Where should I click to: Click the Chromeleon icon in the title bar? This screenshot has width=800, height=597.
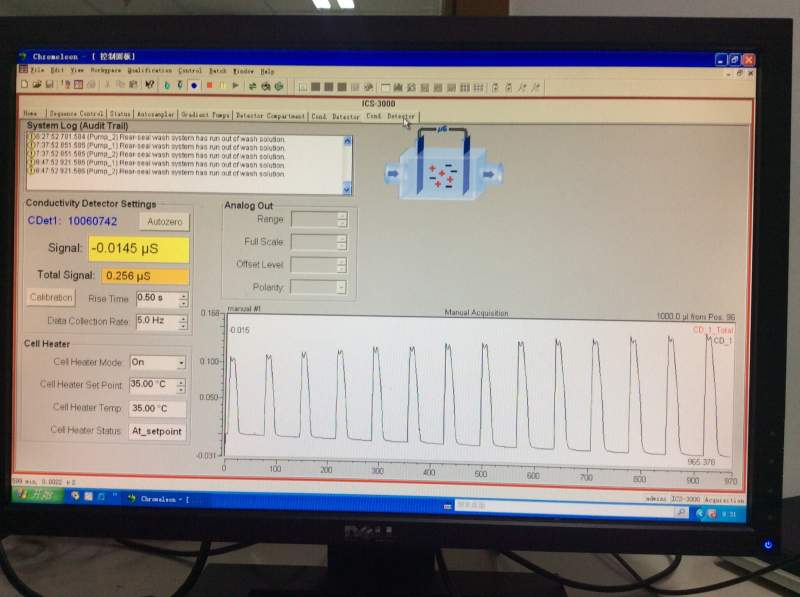[x=22, y=56]
